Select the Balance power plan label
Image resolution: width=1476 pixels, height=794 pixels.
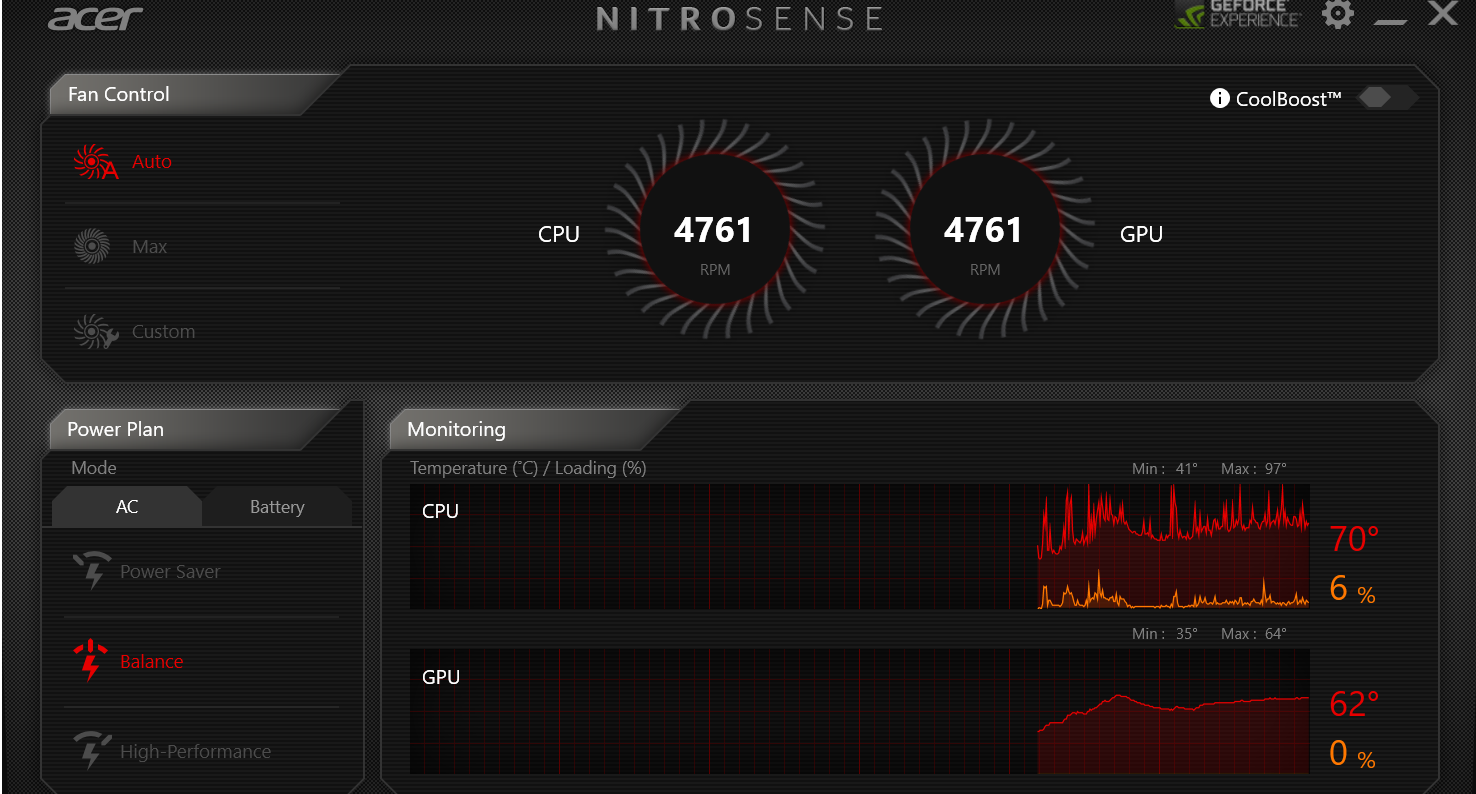(x=152, y=662)
